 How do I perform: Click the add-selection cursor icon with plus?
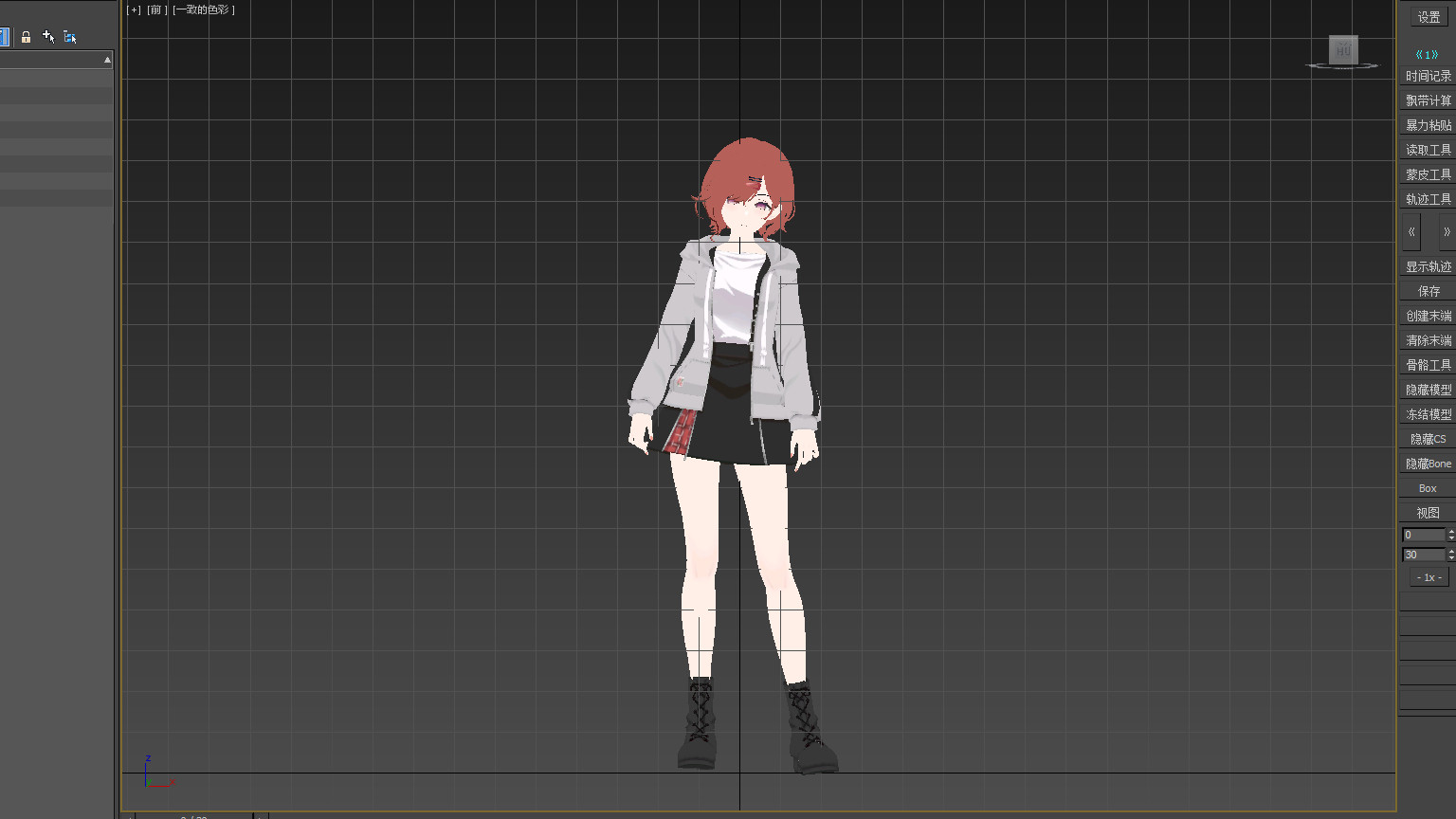(x=48, y=37)
